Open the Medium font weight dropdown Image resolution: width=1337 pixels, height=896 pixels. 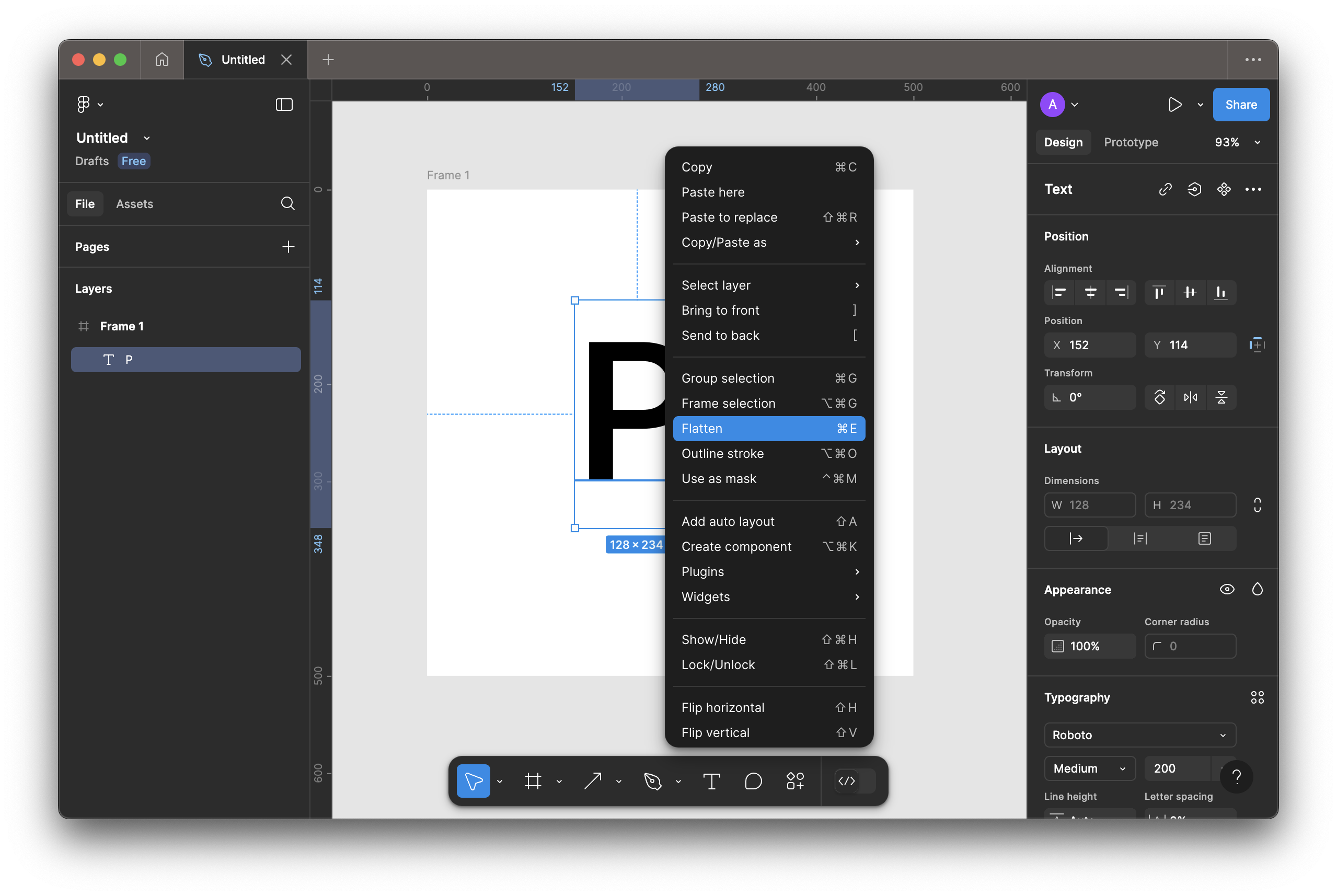click(x=1090, y=768)
